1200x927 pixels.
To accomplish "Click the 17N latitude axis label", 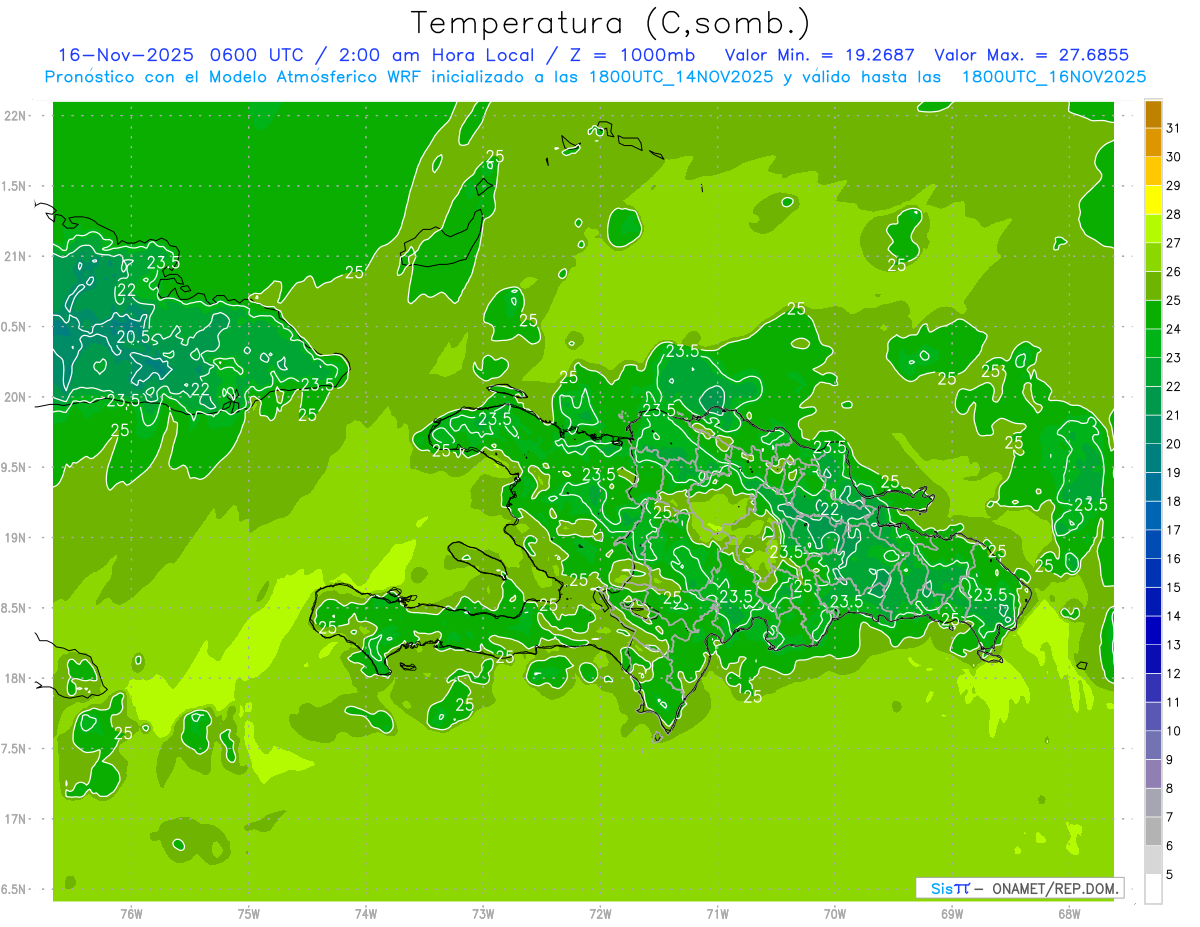I will [x=15, y=819].
